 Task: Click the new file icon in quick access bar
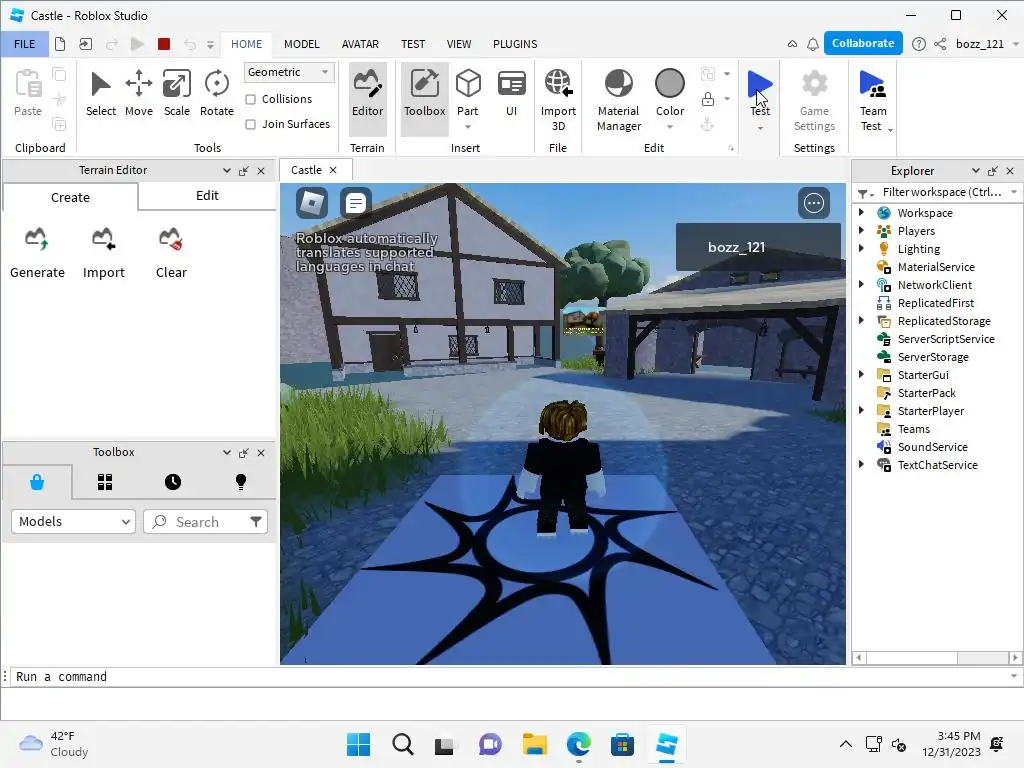pyautogui.click(x=60, y=44)
